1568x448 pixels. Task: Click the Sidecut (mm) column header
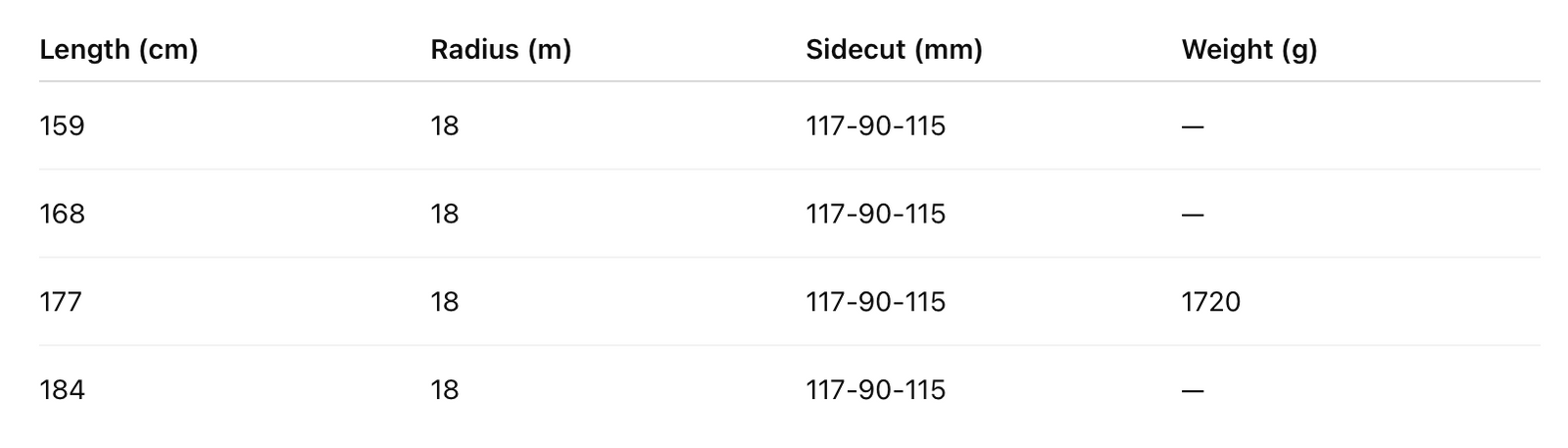(894, 49)
